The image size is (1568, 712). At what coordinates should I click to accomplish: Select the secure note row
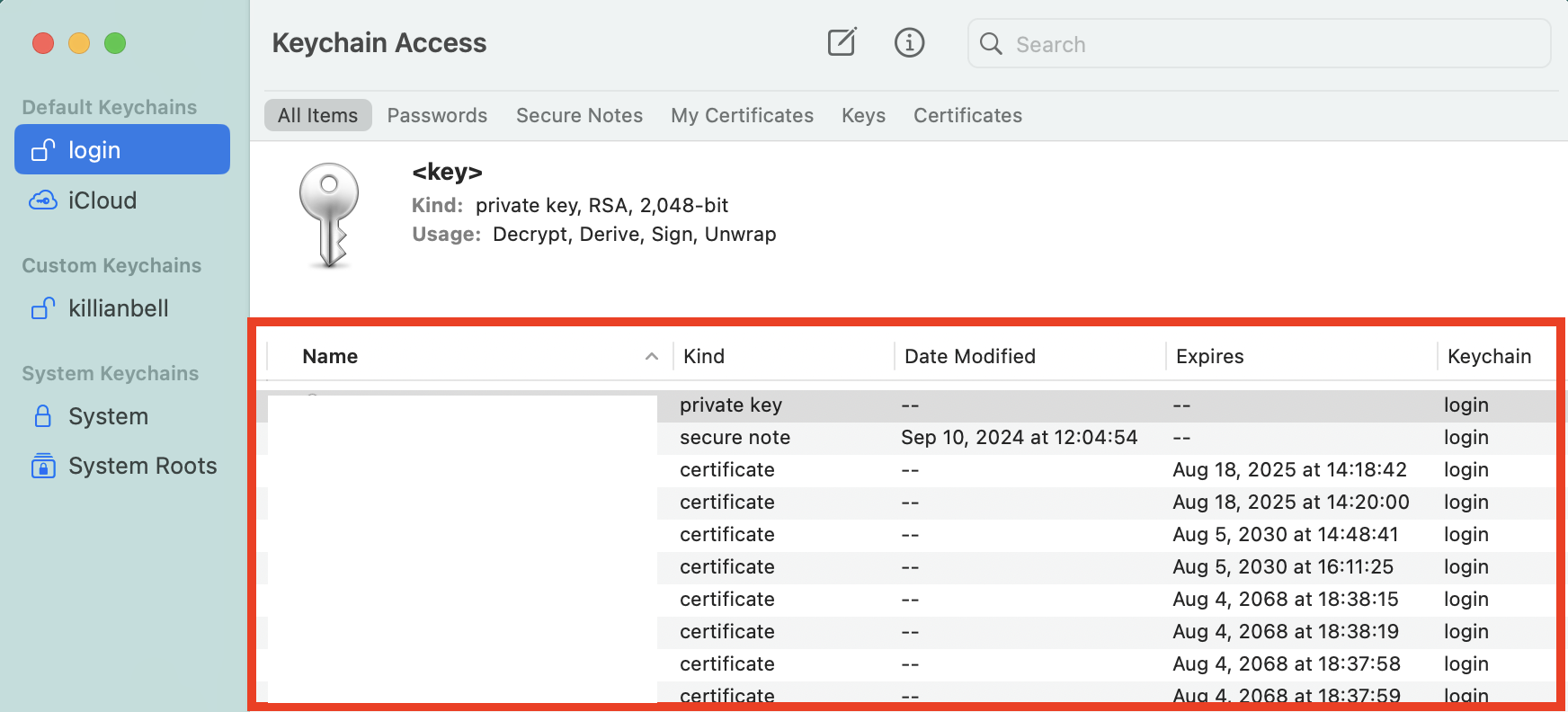point(906,438)
